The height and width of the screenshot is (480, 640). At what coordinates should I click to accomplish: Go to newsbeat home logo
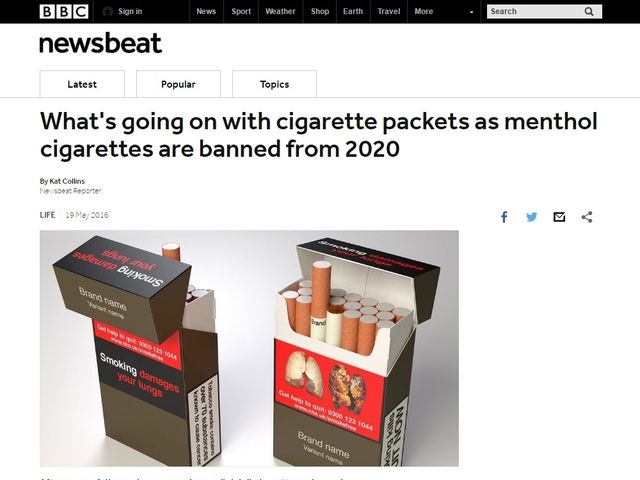100,43
